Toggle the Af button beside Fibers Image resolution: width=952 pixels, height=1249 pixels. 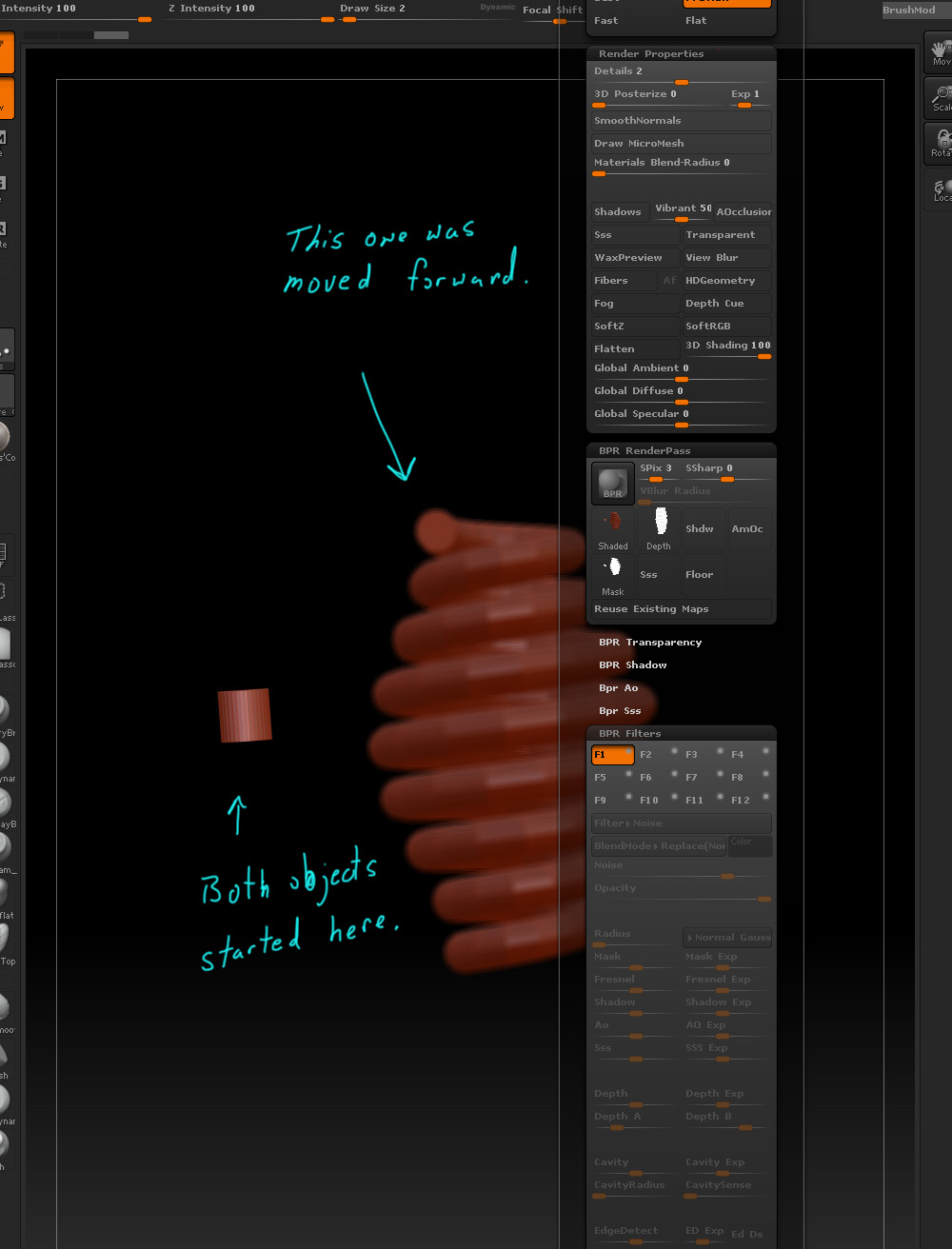pos(669,281)
